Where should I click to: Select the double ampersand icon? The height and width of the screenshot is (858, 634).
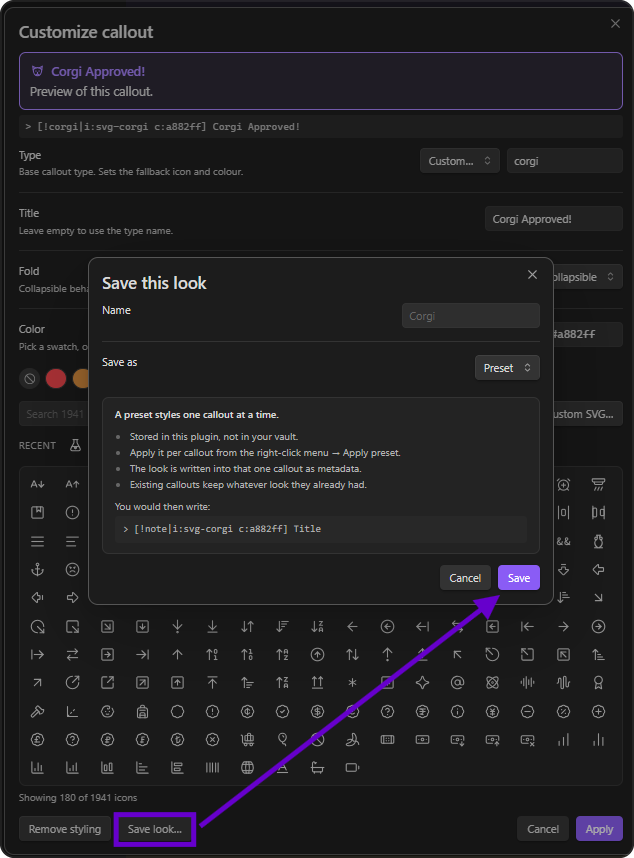coord(563,542)
